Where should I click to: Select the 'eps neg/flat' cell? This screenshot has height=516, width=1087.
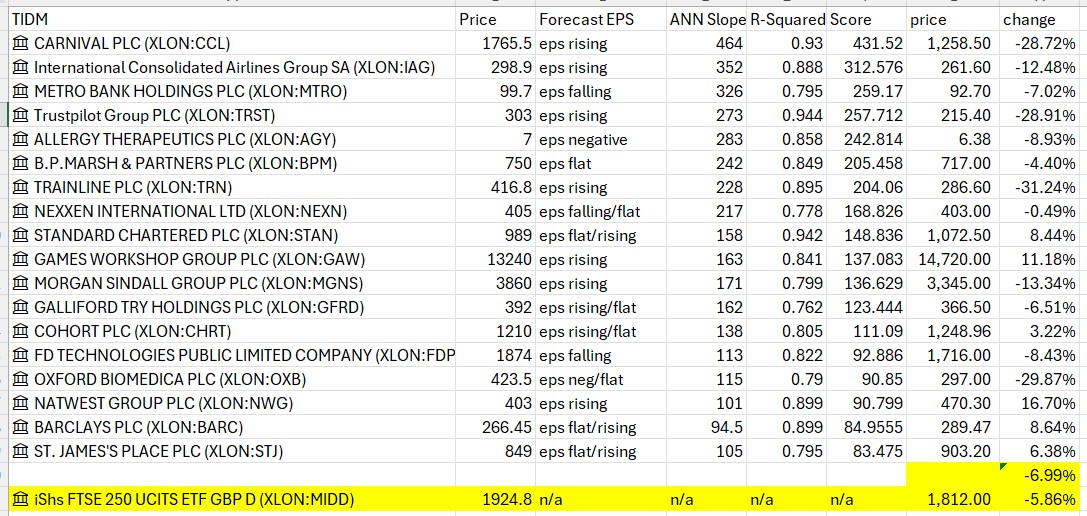[x=600, y=380]
